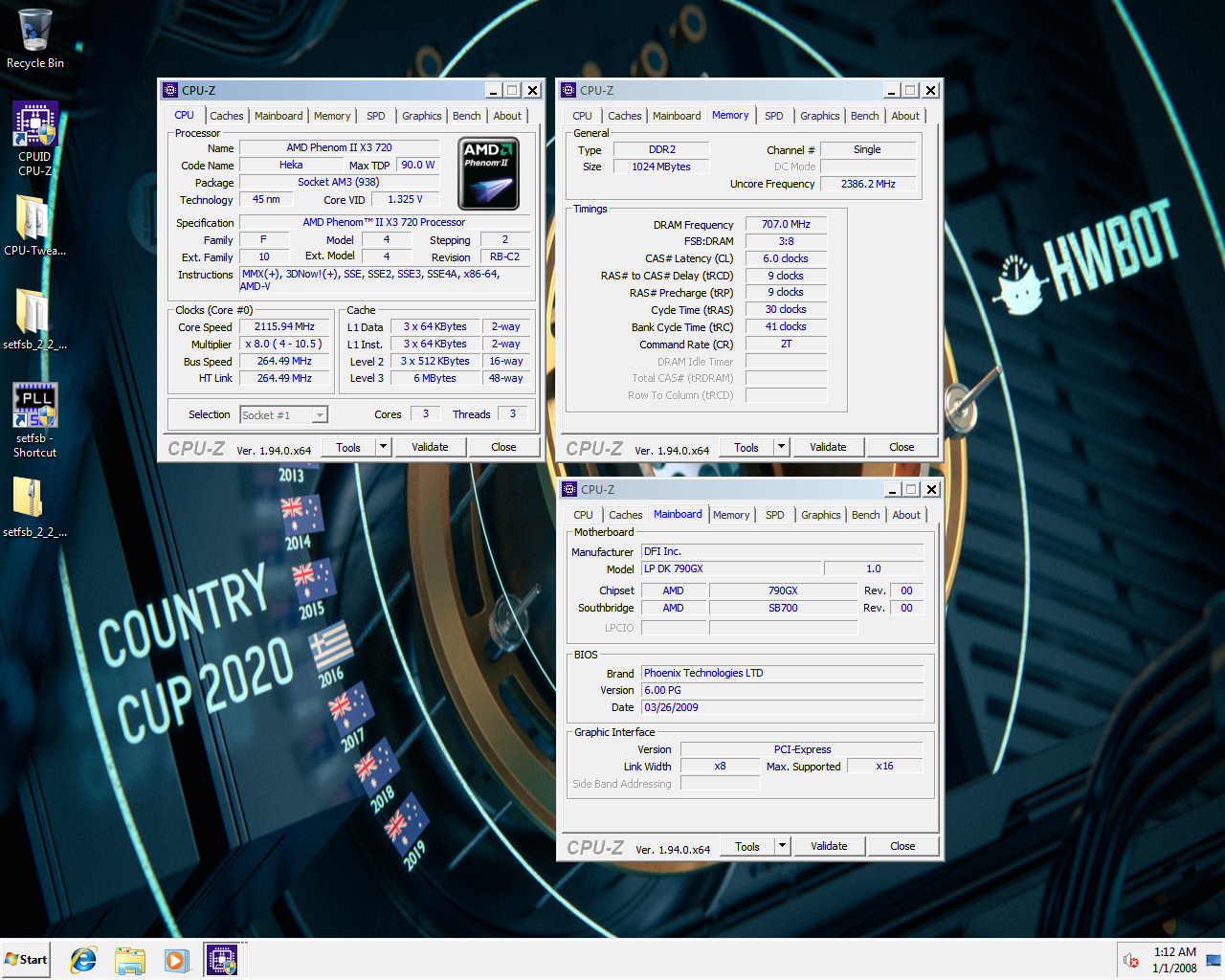Click the volume icon in system tray
The height and width of the screenshot is (980, 1225).
[x=1131, y=960]
